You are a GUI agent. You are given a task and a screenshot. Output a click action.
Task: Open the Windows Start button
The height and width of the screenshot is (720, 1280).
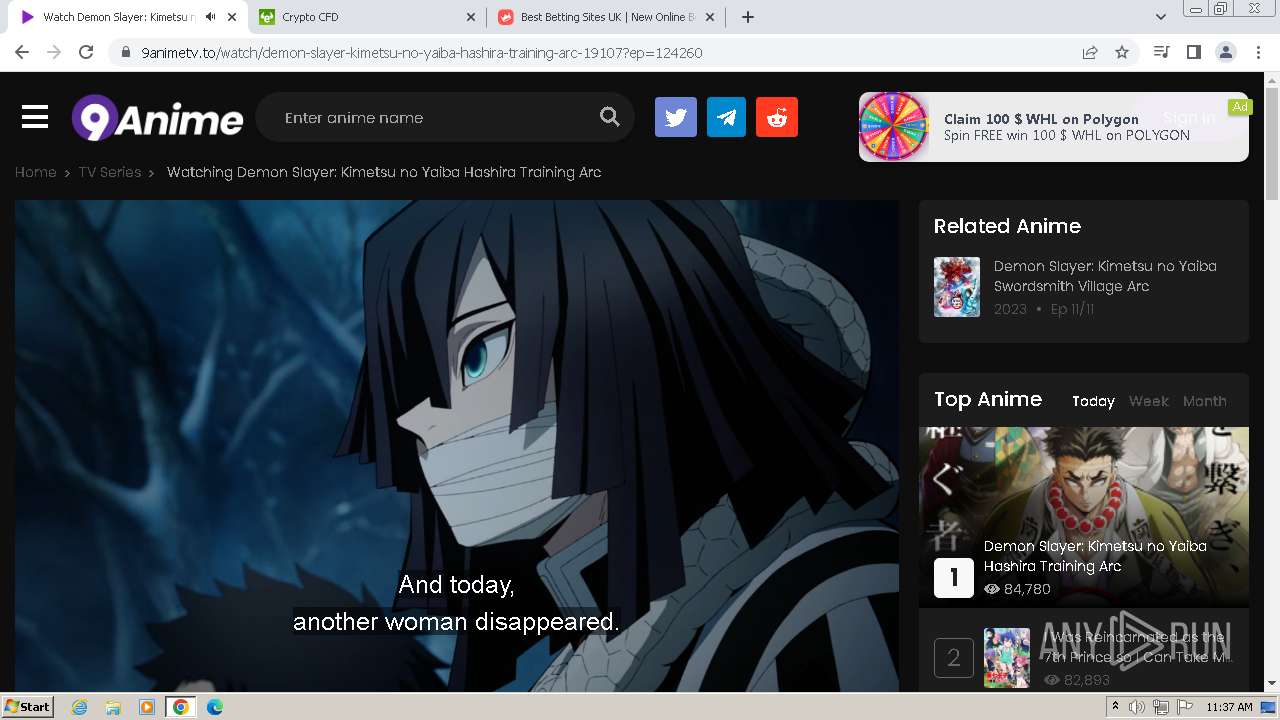pos(28,707)
